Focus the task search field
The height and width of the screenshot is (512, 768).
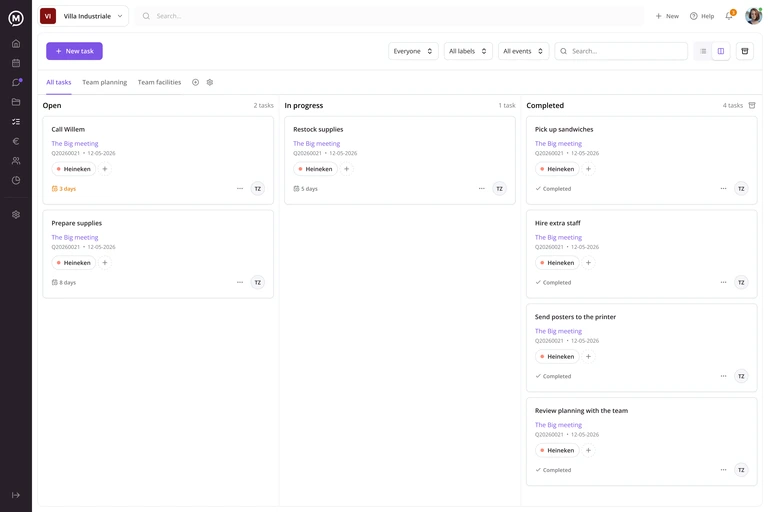621,51
